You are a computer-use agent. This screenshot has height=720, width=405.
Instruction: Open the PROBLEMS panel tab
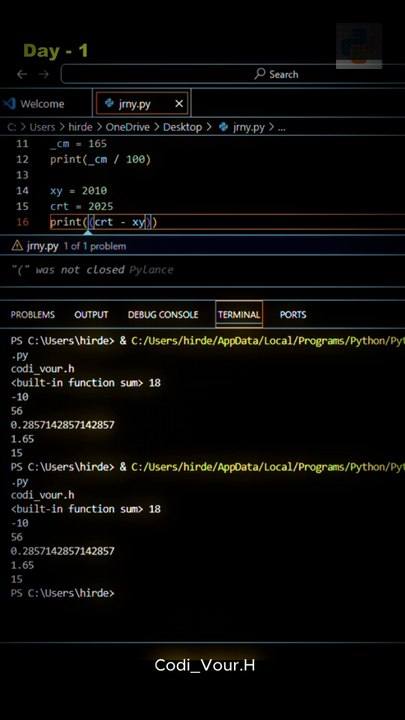tap(33, 315)
